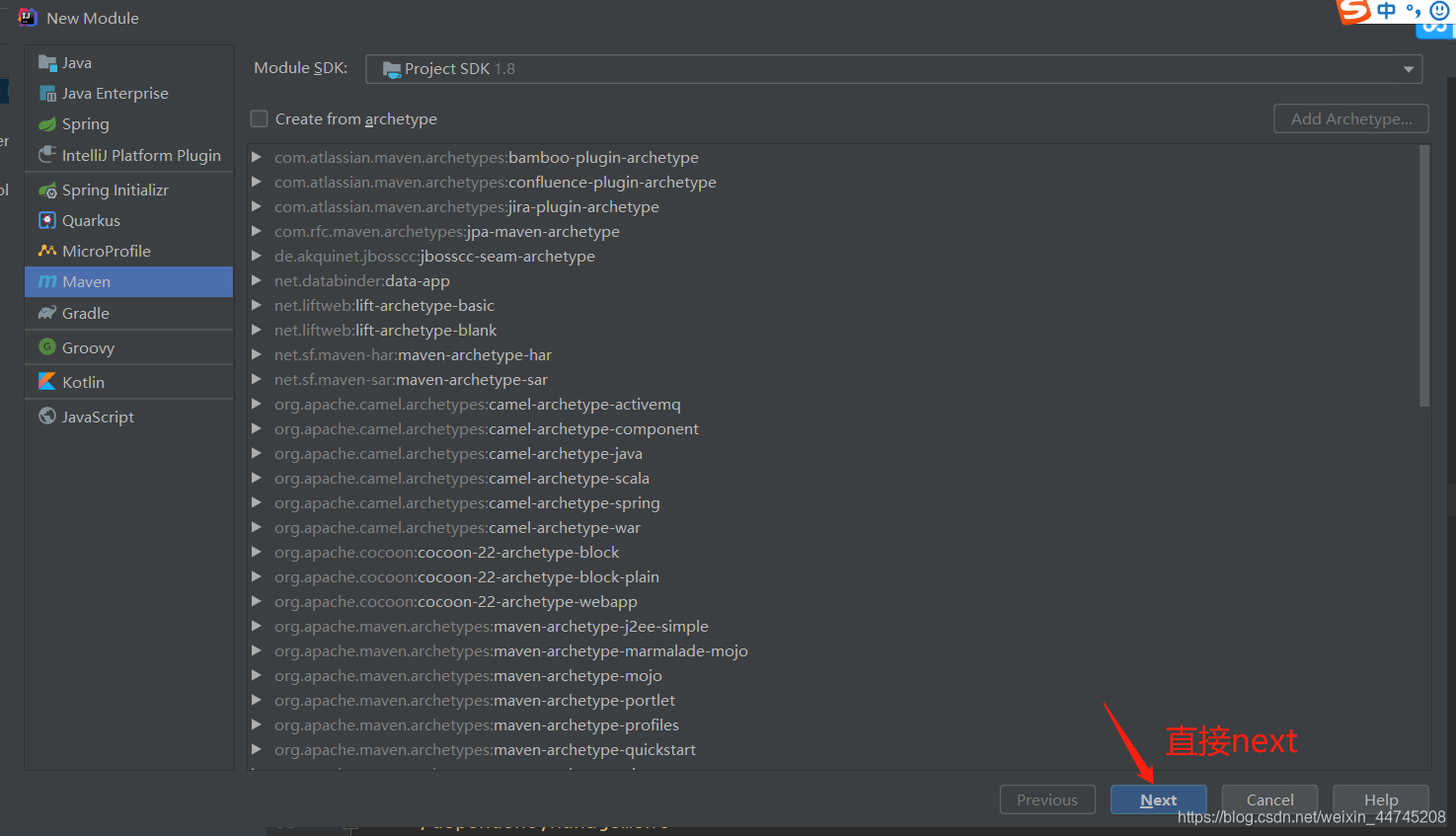1456x836 pixels.
Task: Select JavaScript module type
Action: 129,417
